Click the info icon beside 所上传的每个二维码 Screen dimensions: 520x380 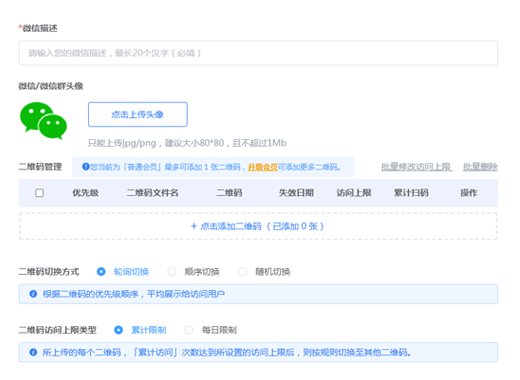pos(33,352)
